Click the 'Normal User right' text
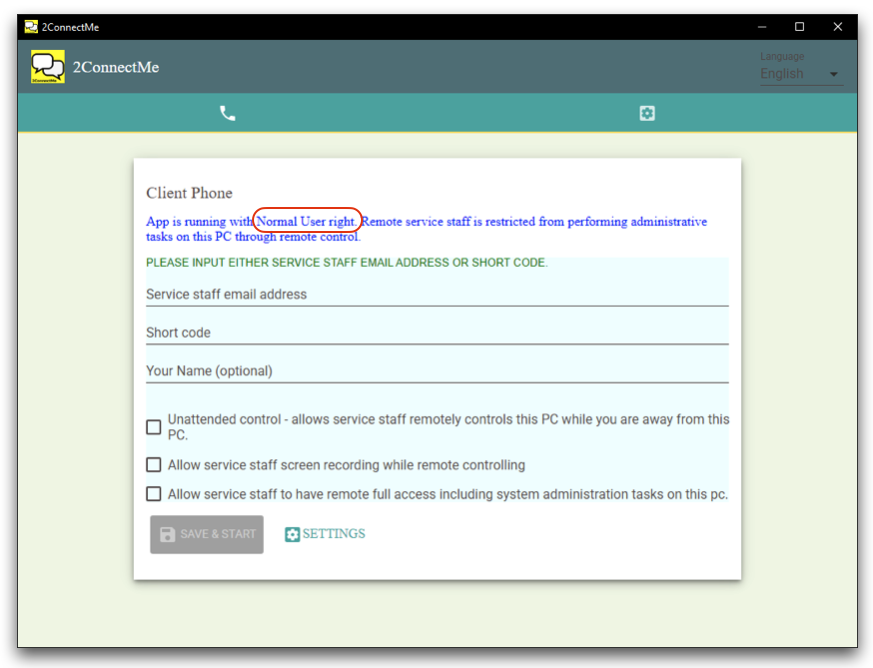Viewport: 873px width, 668px height. [x=306, y=222]
